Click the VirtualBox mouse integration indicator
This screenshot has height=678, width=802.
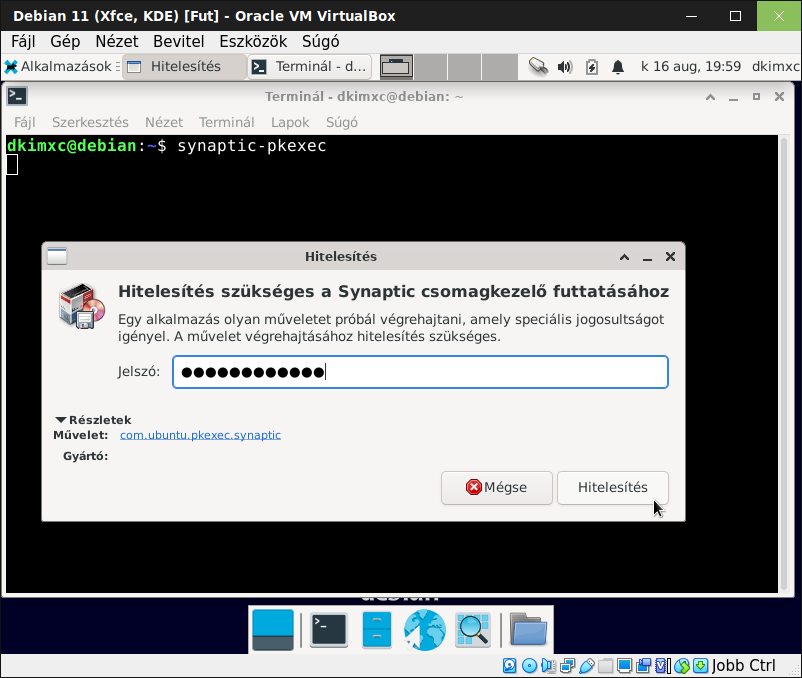682,665
